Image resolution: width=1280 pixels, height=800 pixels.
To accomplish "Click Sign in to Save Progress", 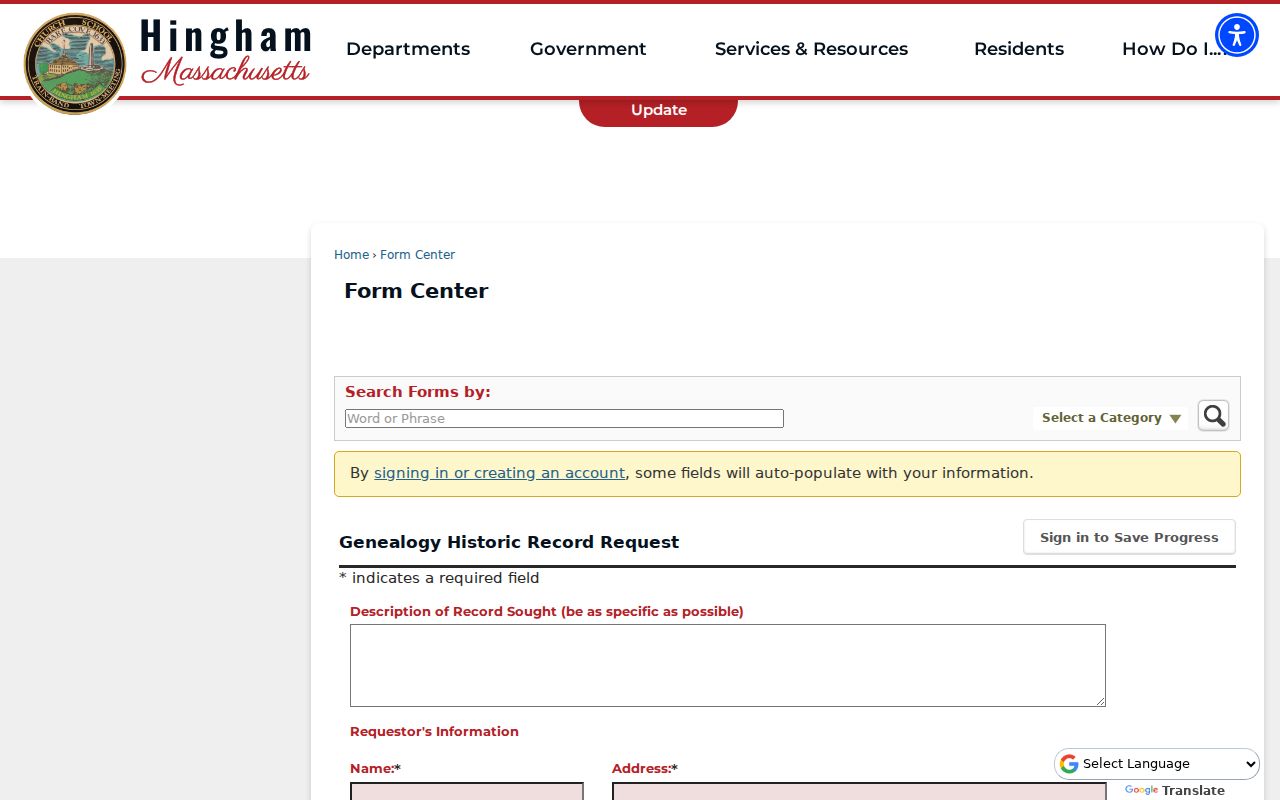I will 1129,537.
